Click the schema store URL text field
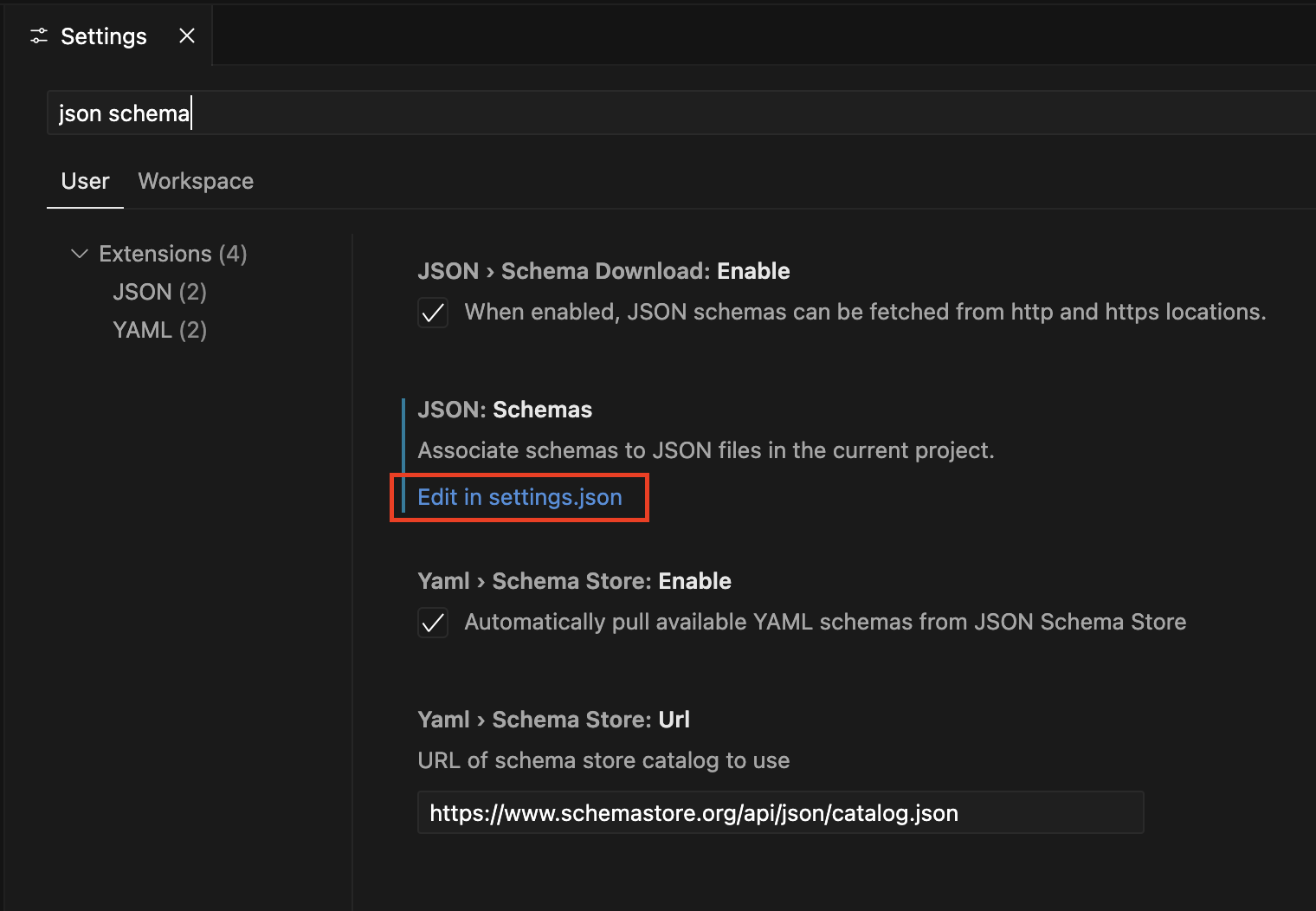The image size is (1316, 911). (779, 812)
